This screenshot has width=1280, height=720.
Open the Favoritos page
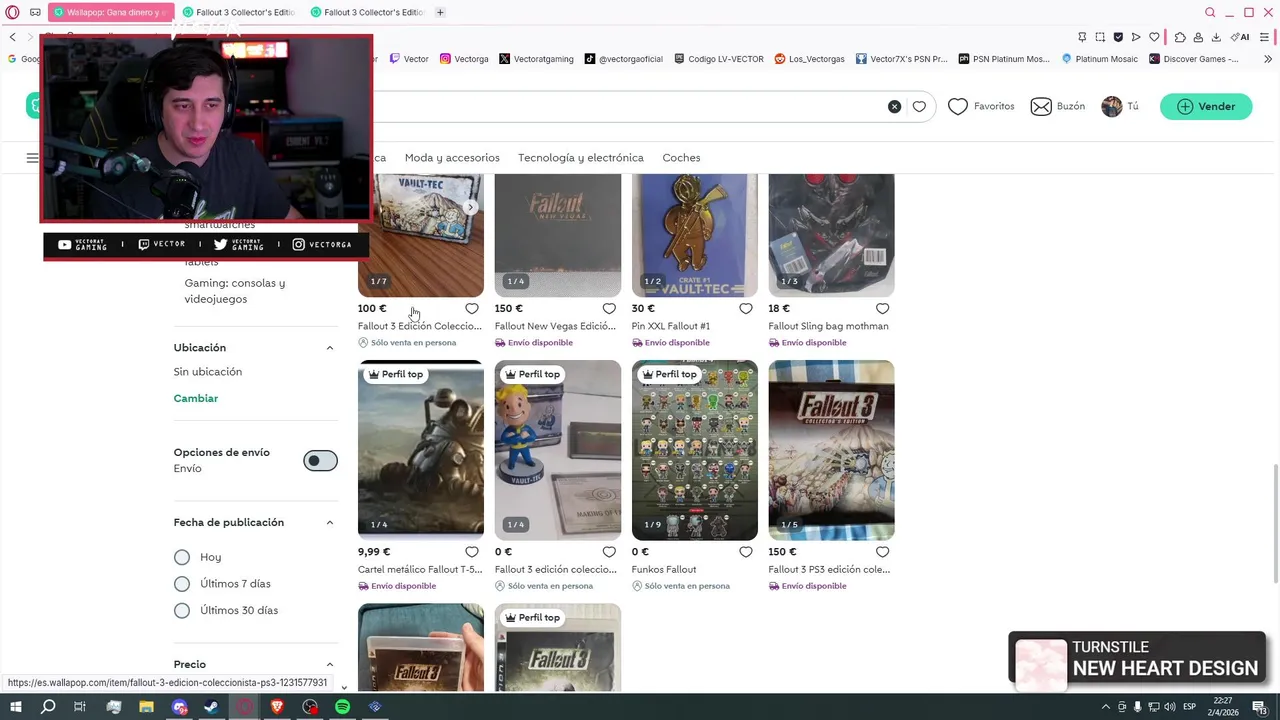[x=981, y=106]
